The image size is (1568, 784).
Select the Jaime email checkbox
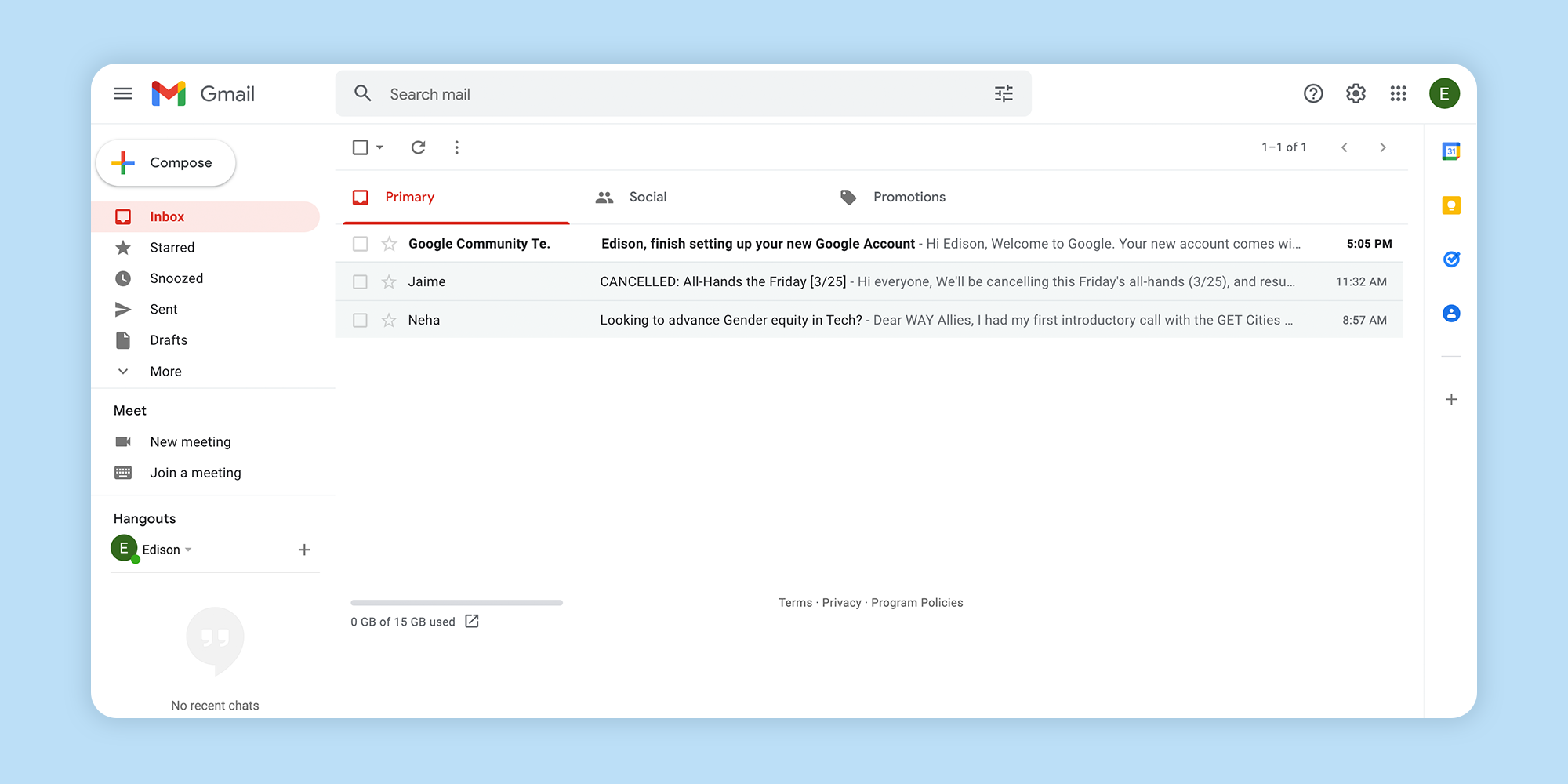tap(361, 281)
